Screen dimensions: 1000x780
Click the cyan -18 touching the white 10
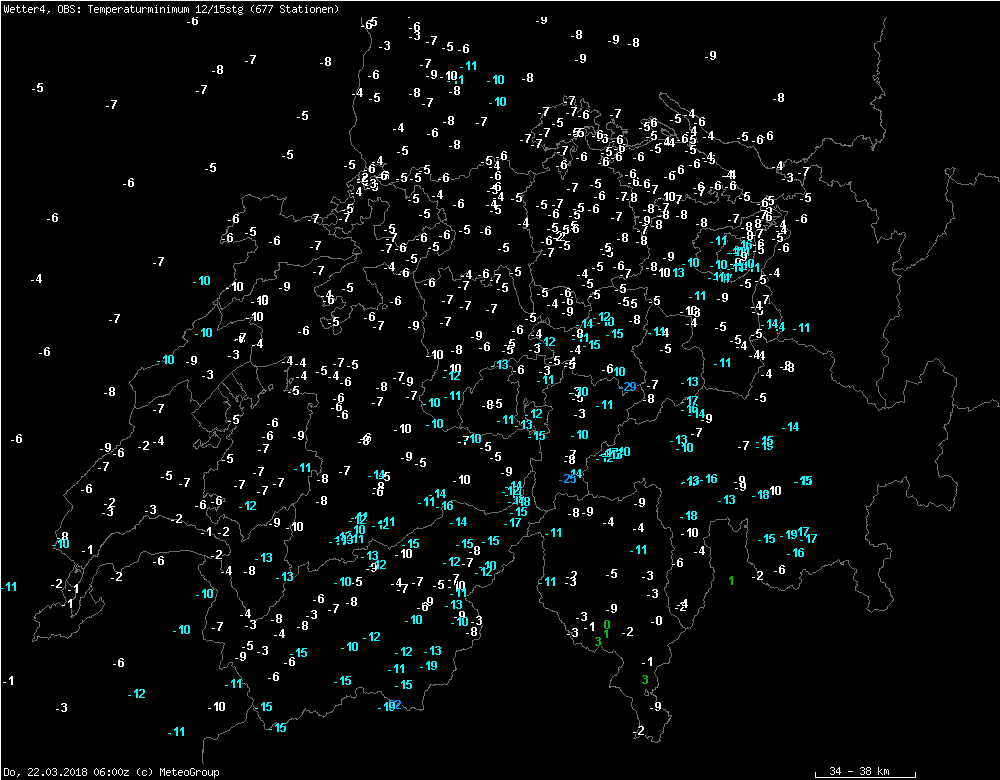[760, 495]
